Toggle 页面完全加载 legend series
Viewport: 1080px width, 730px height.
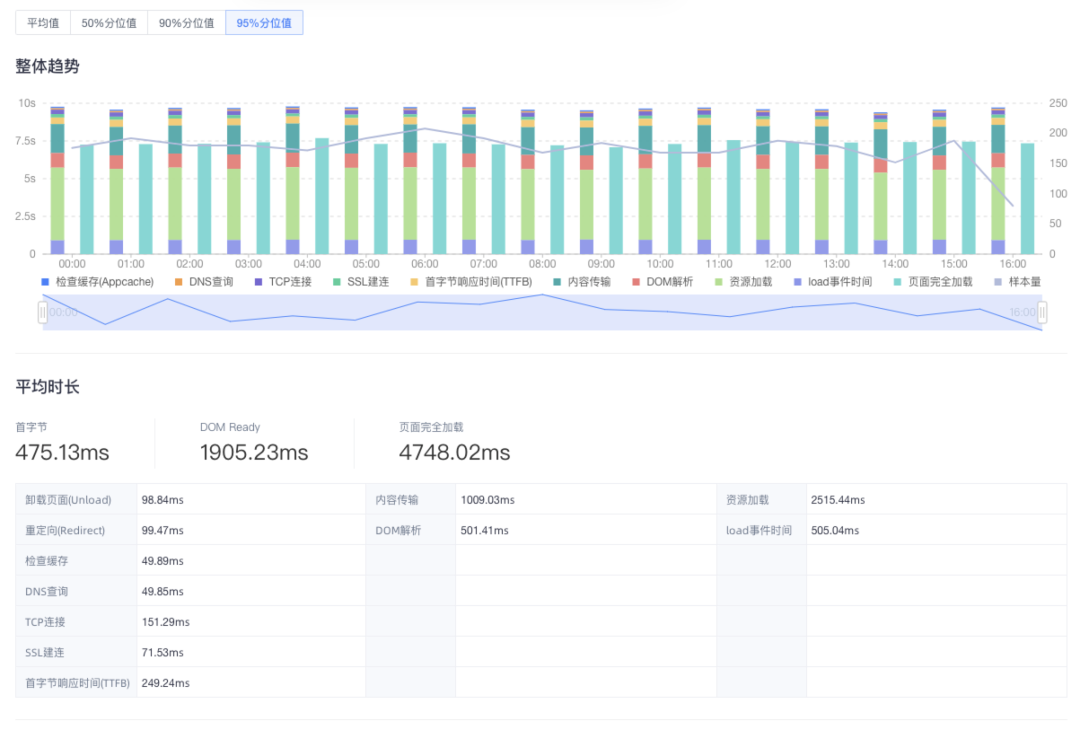(x=933, y=282)
